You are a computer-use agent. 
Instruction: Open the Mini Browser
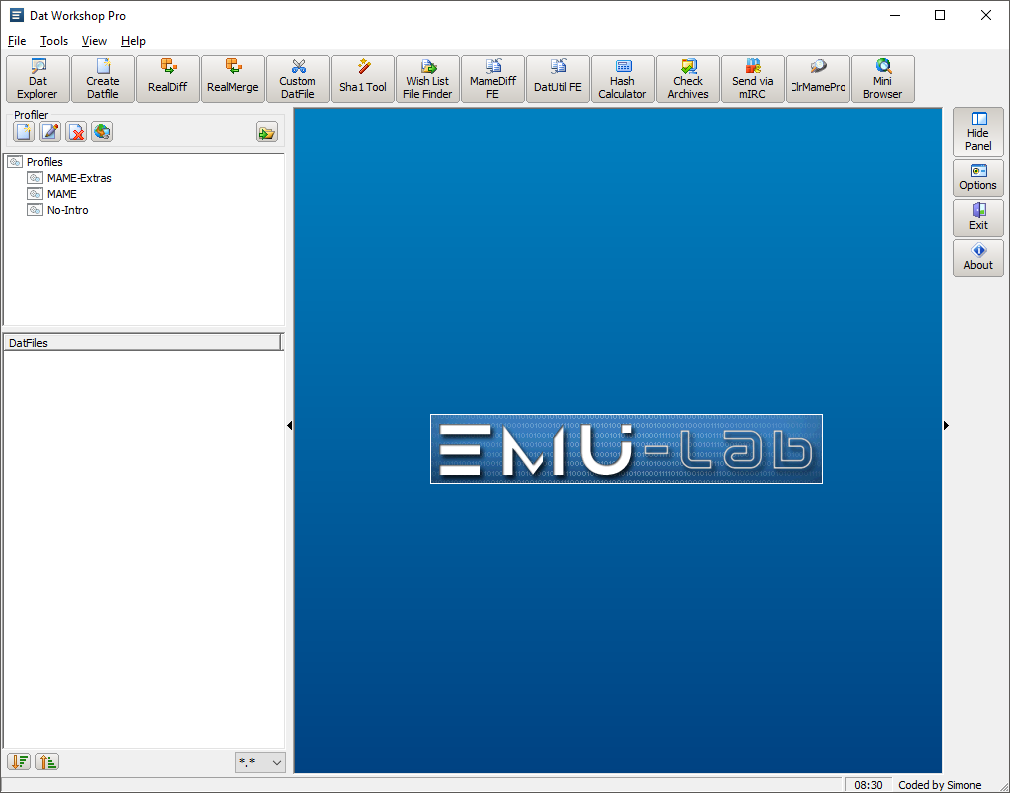(x=883, y=79)
